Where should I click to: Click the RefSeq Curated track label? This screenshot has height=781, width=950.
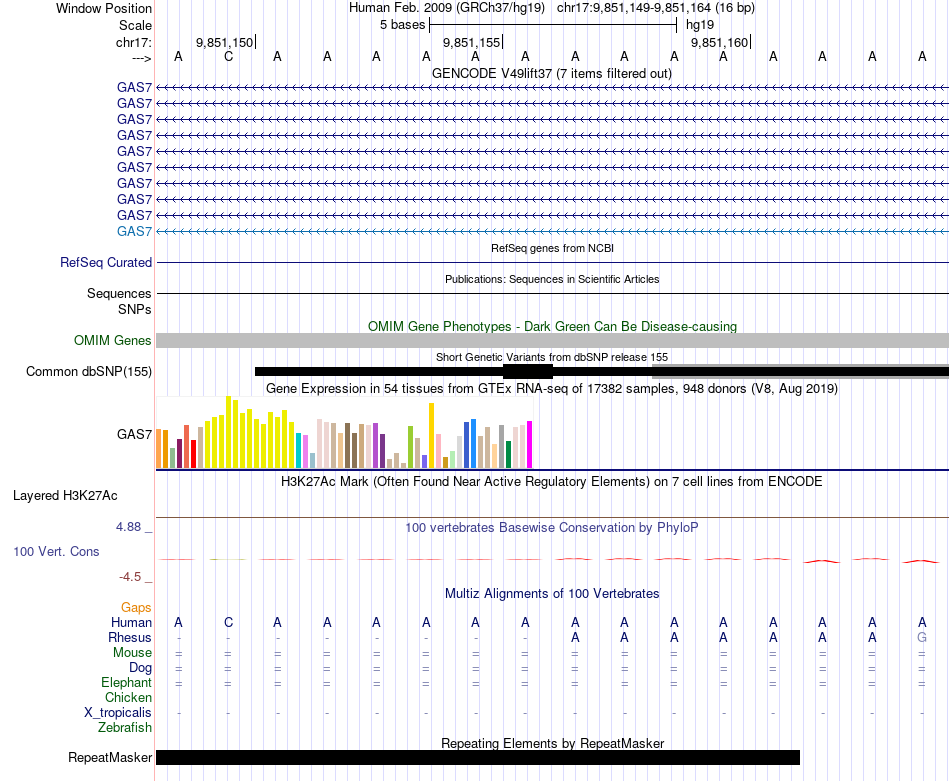point(106,263)
